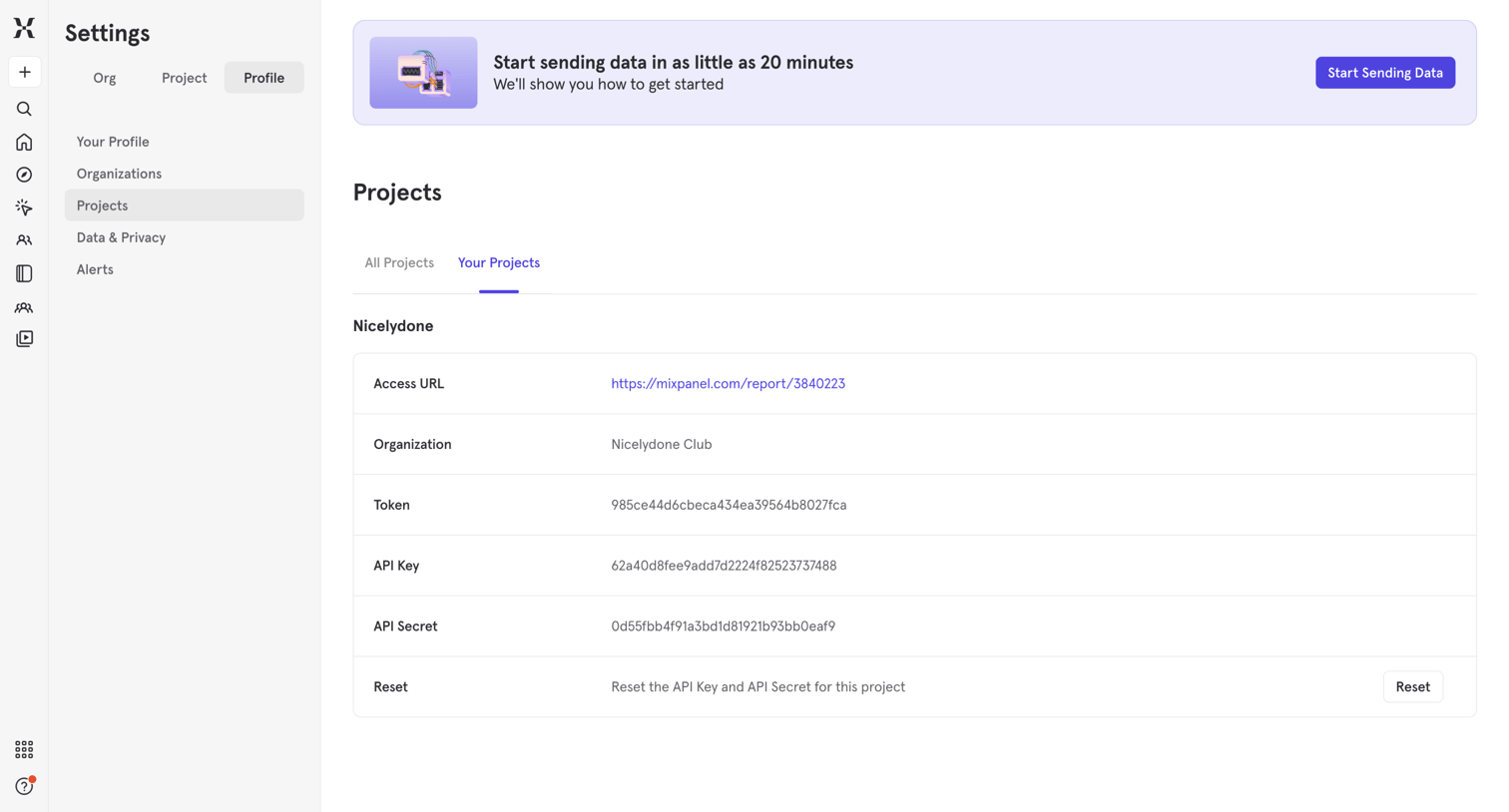Select Your Projects tab

[499, 262]
